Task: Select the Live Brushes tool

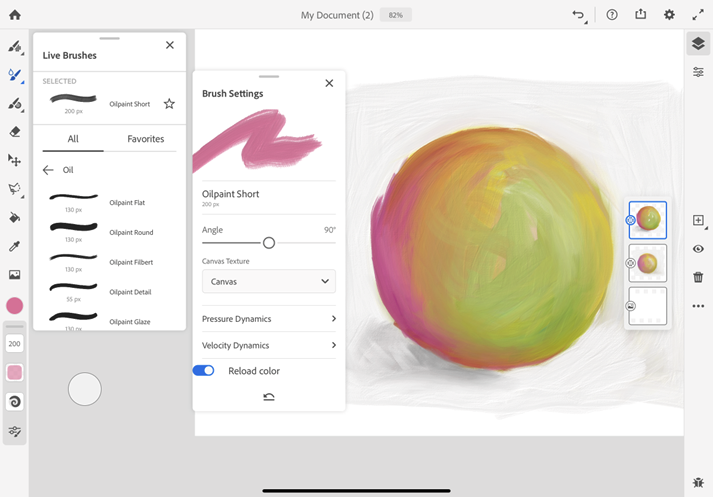Action: tap(15, 75)
